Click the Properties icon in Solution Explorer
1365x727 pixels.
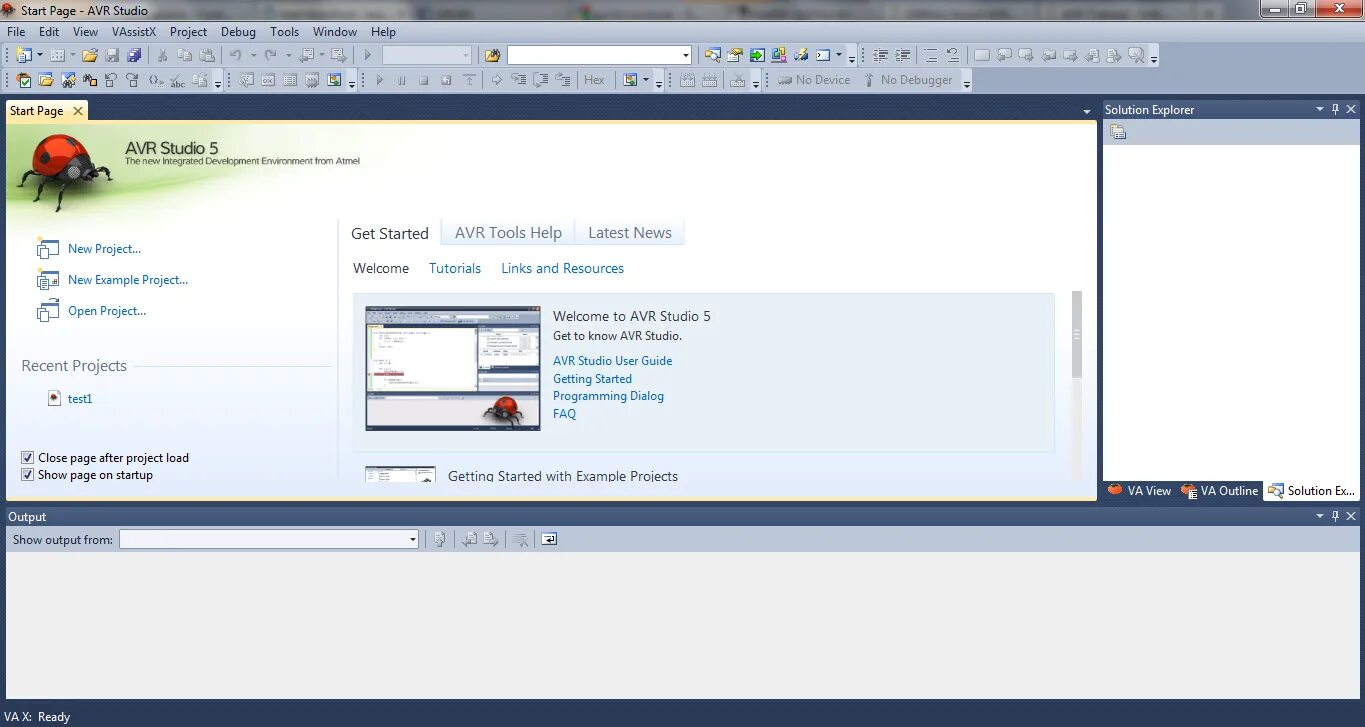pyautogui.click(x=1118, y=132)
